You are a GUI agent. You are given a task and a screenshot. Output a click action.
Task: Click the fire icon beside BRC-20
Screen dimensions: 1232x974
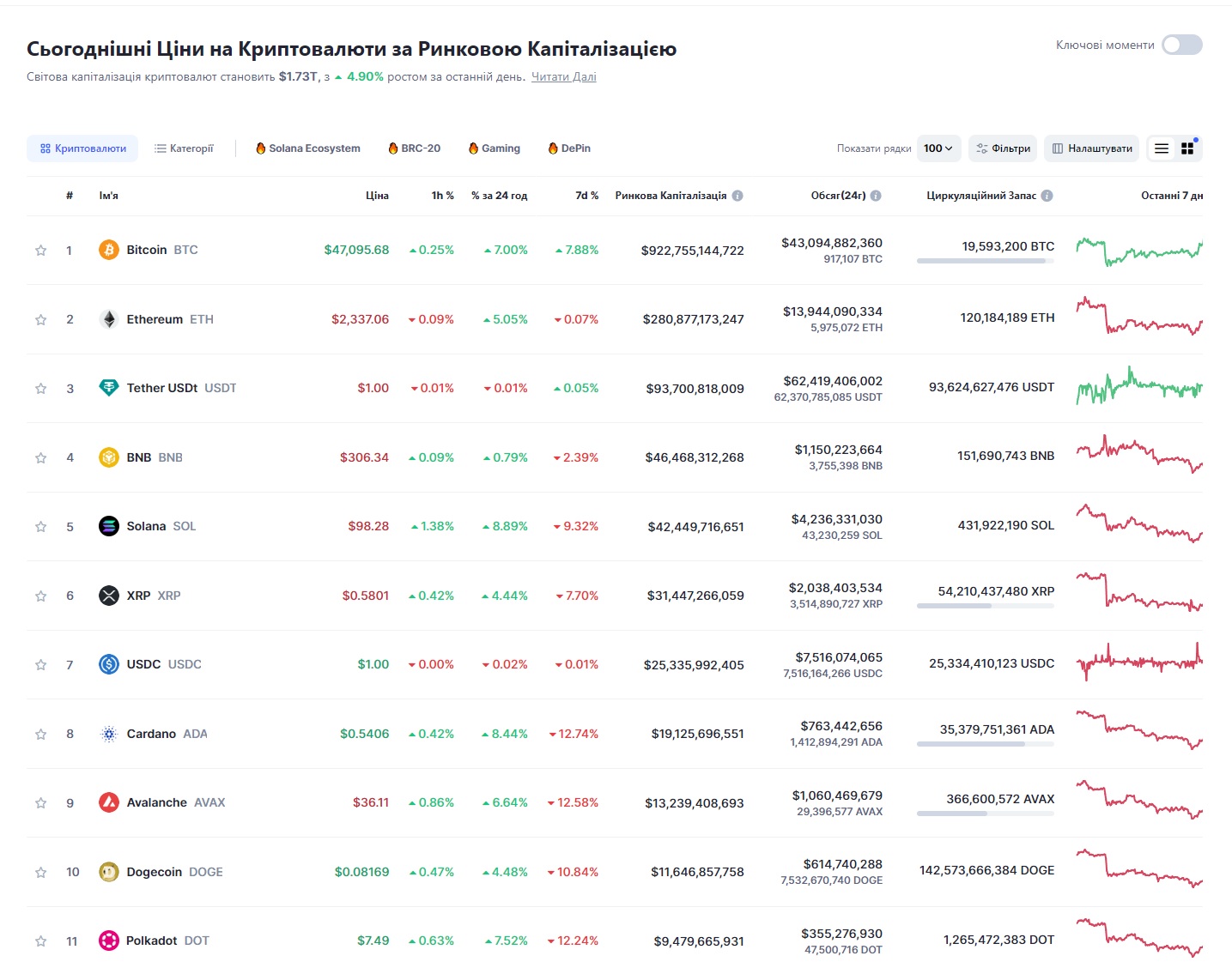393,148
